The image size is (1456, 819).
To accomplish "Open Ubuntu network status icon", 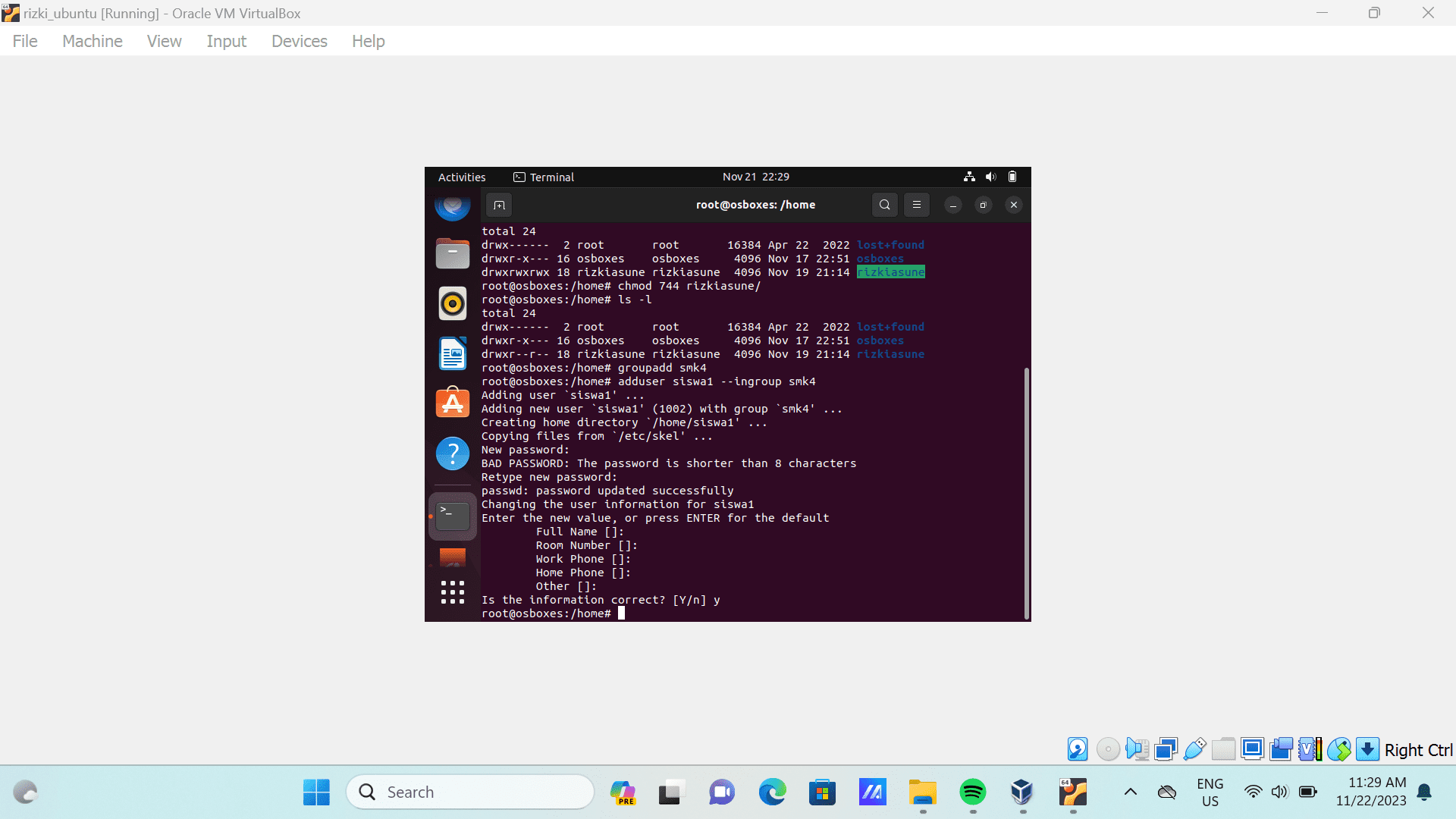I will 969,177.
